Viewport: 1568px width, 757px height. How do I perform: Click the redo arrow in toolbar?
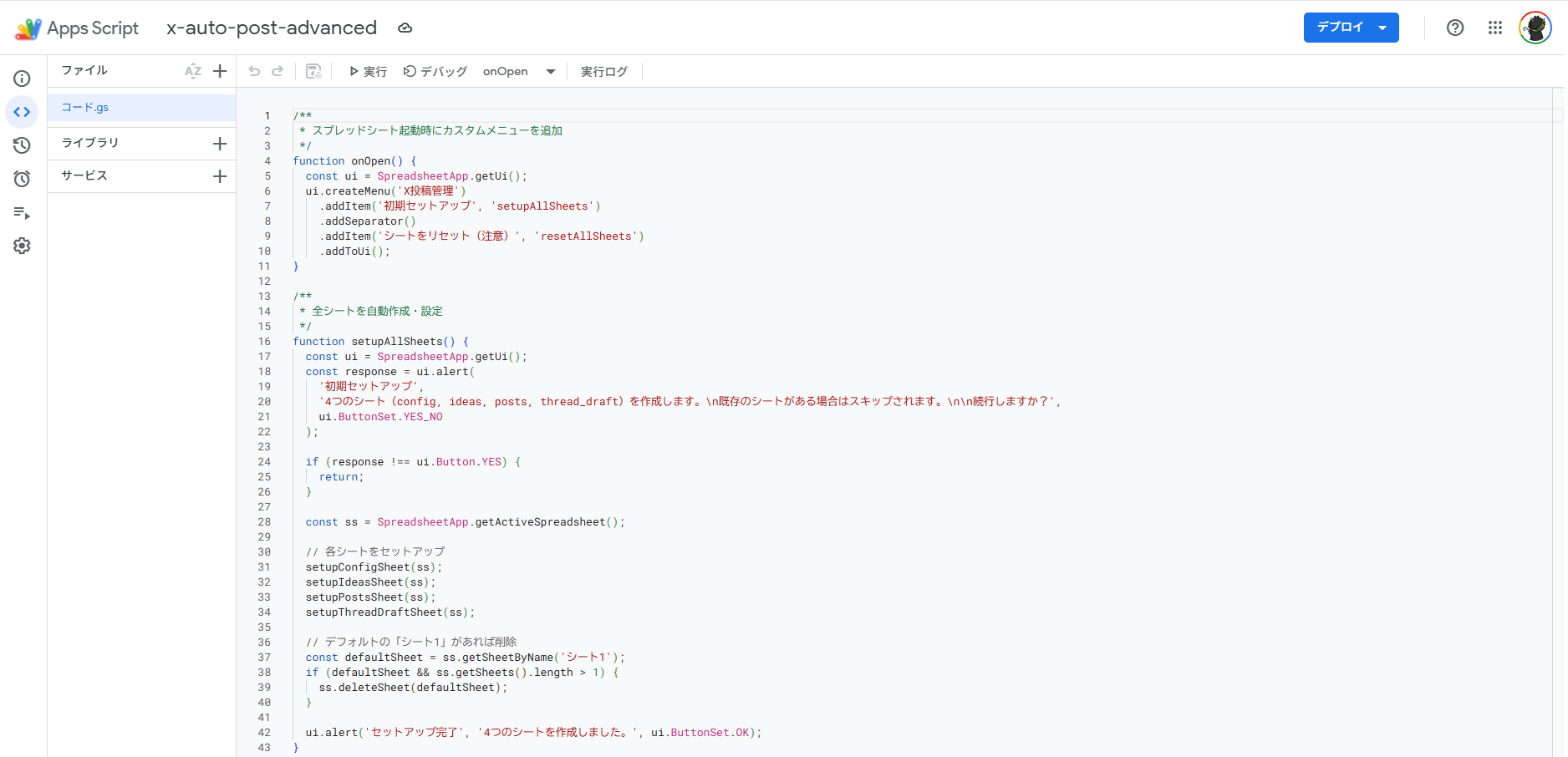277,71
